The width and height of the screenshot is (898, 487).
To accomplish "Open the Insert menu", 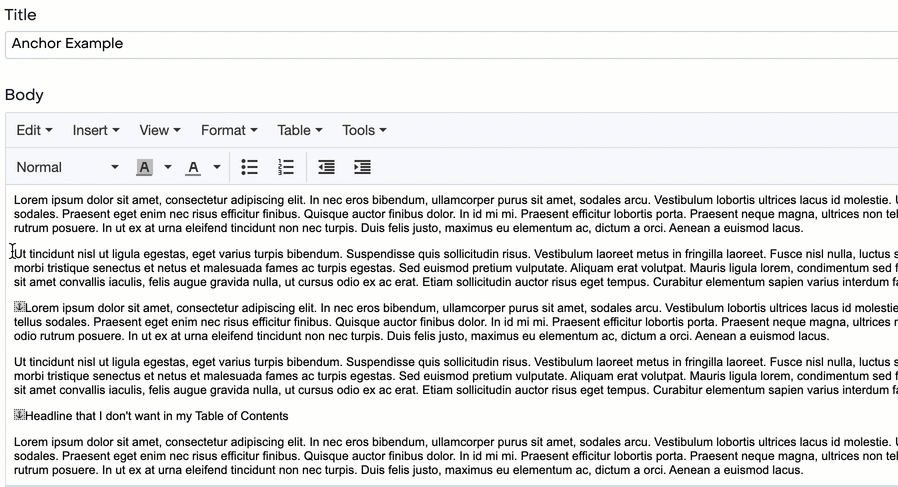I will point(96,130).
